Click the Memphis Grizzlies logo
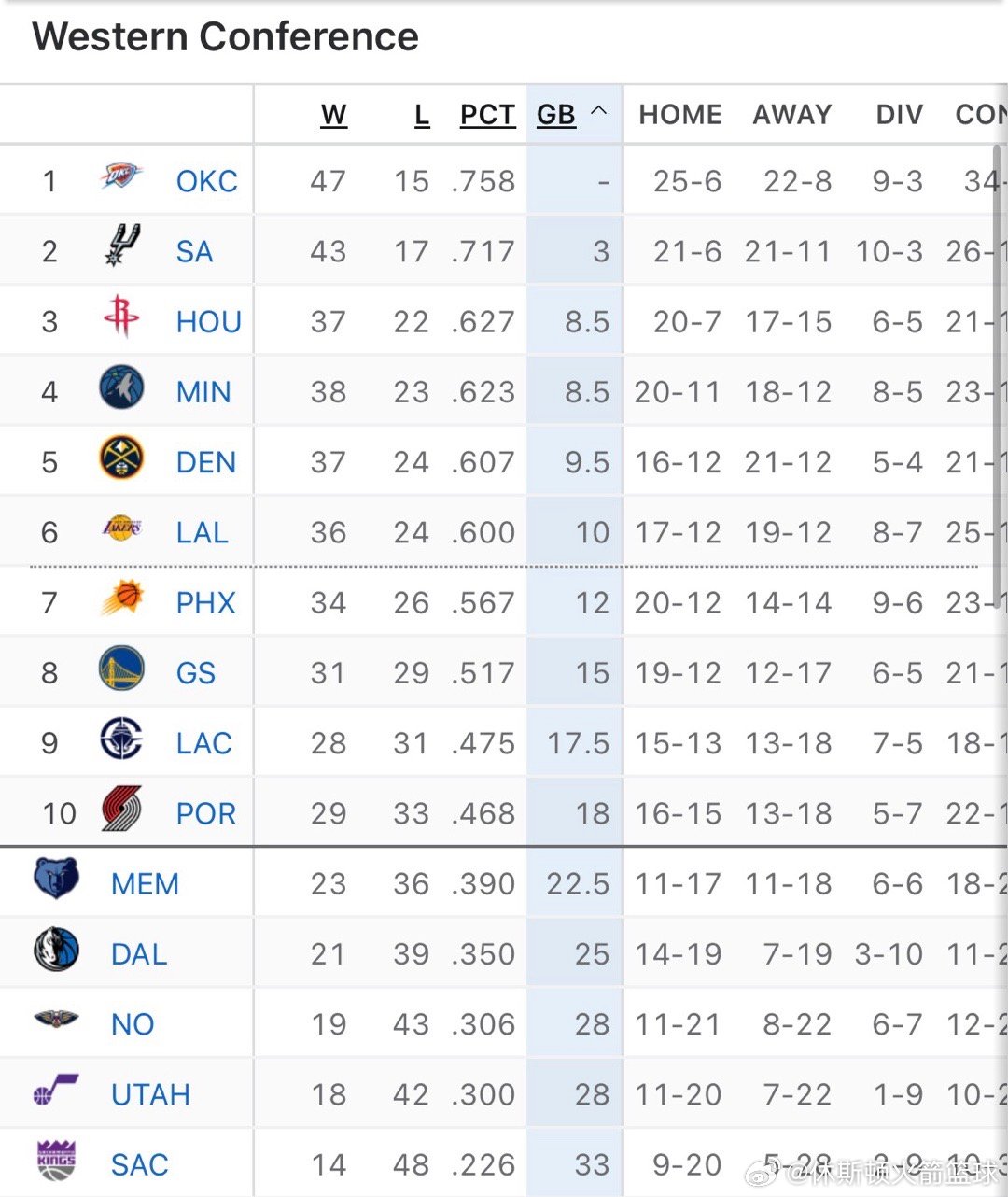This screenshot has width=1008, height=1197. click(56, 880)
